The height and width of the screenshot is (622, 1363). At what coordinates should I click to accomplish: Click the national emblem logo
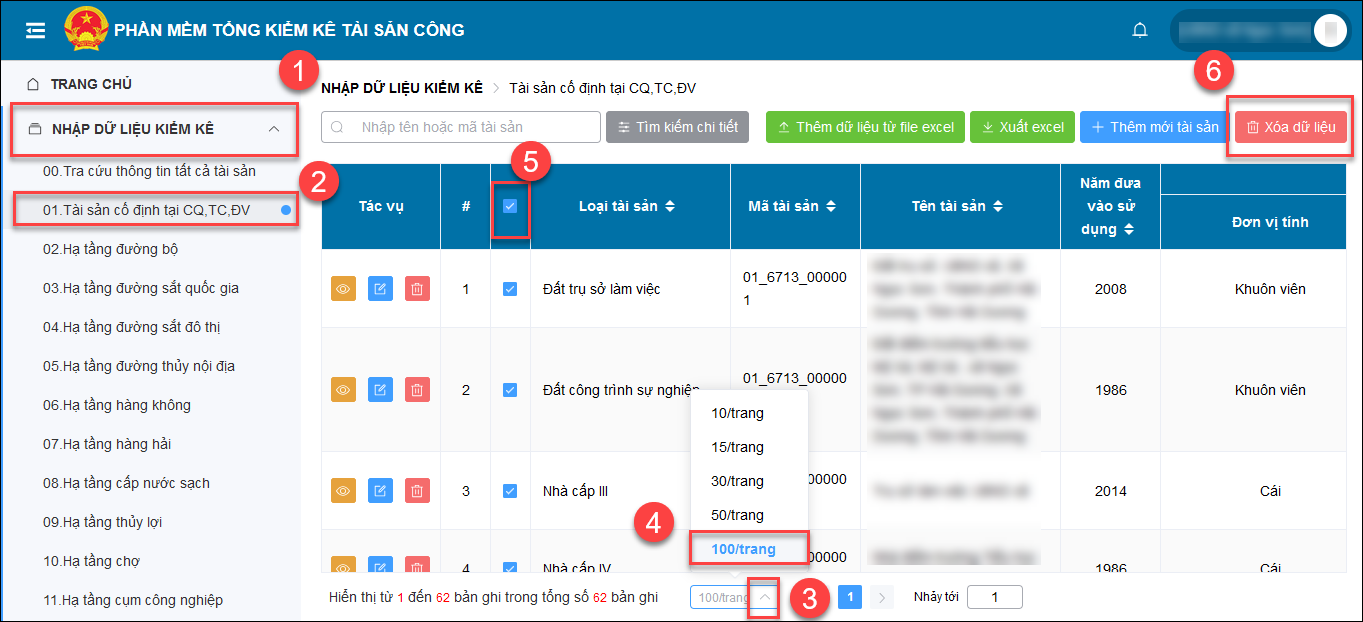(86, 30)
